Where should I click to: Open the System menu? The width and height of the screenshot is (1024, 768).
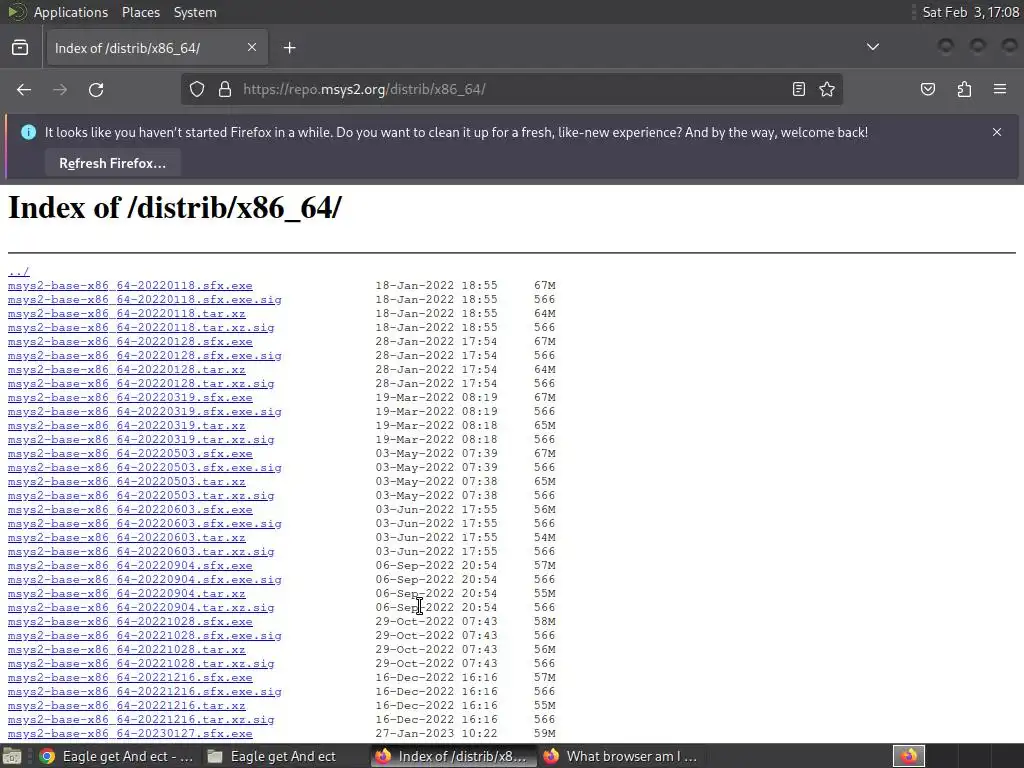tap(195, 12)
